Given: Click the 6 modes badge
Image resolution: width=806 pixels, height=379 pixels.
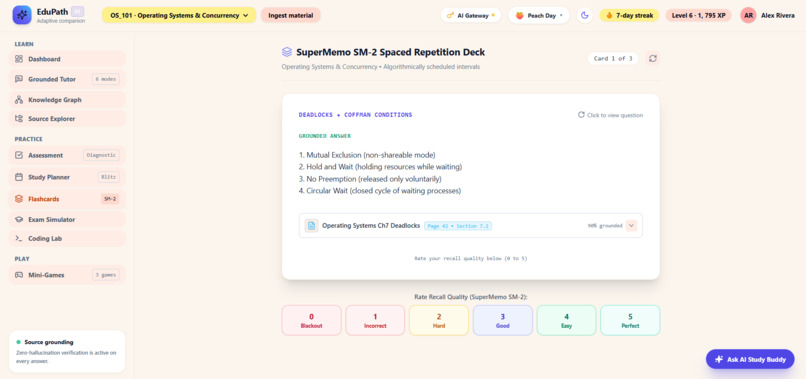Looking at the screenshot, I should 106,79.
